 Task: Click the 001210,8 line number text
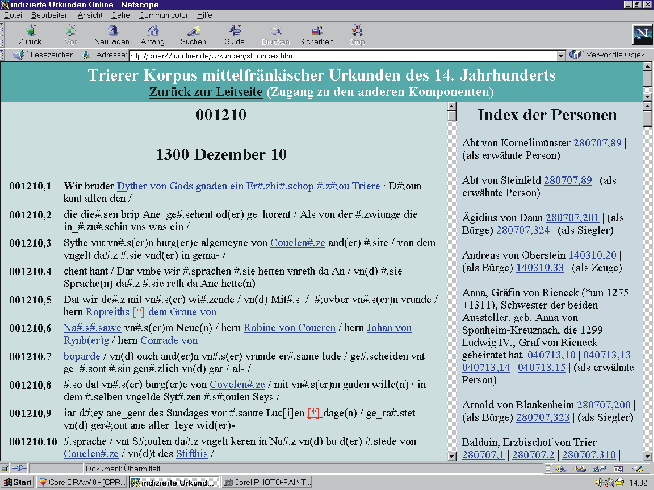[30, 384]
